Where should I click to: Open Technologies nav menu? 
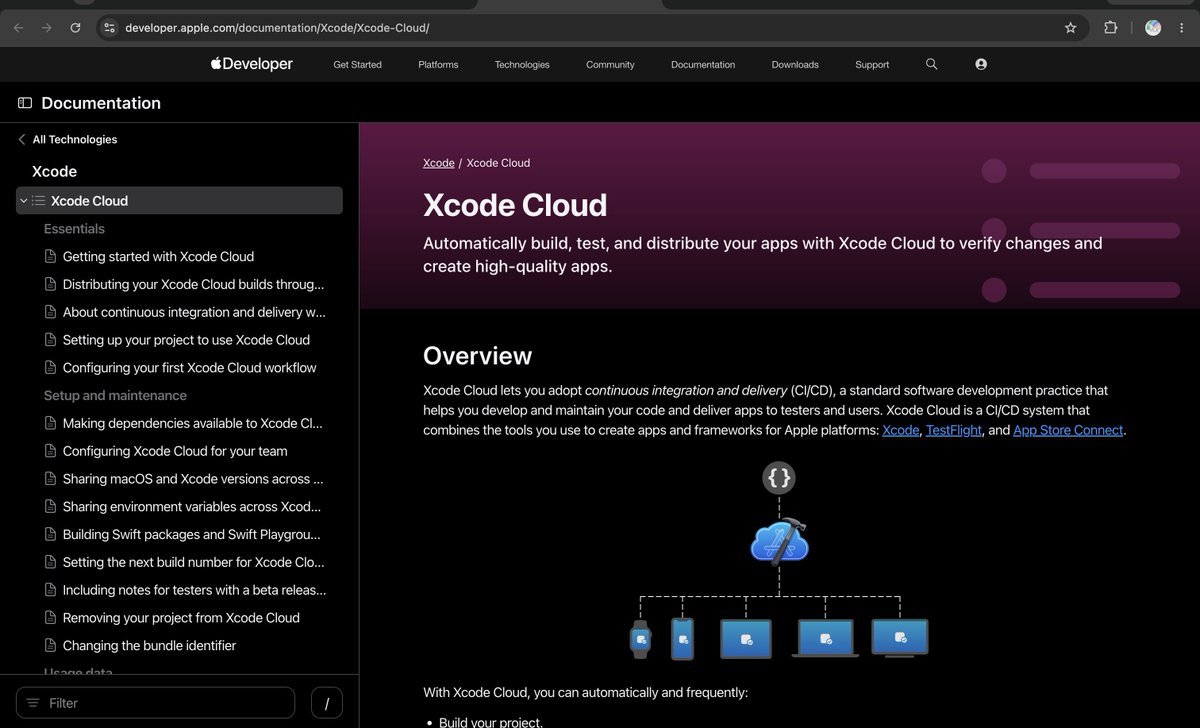coord(522,65)
